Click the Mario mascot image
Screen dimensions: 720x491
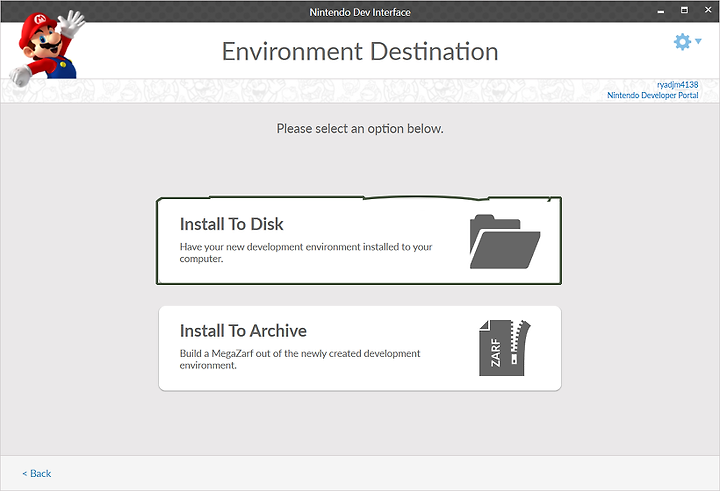pyautogui.click(x=47, y=47)
